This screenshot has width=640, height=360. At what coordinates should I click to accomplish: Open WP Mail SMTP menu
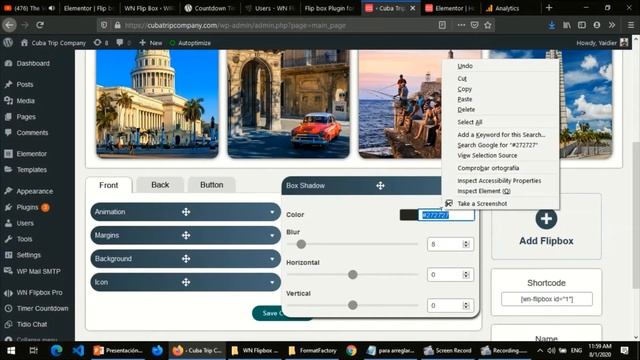coord(38,271)
